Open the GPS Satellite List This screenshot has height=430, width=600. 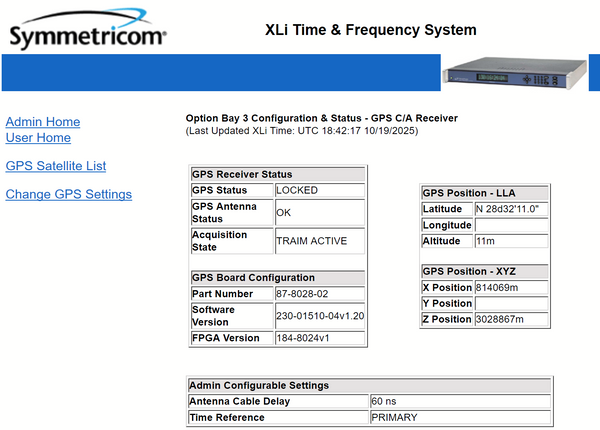56,166
